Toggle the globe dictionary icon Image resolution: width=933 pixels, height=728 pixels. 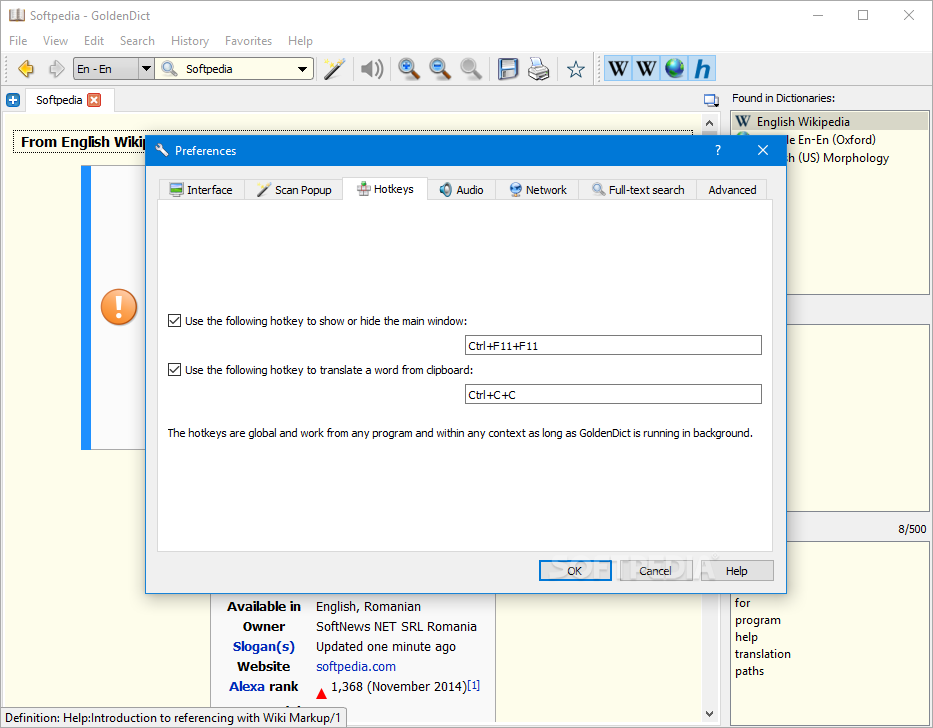[674, 69]
